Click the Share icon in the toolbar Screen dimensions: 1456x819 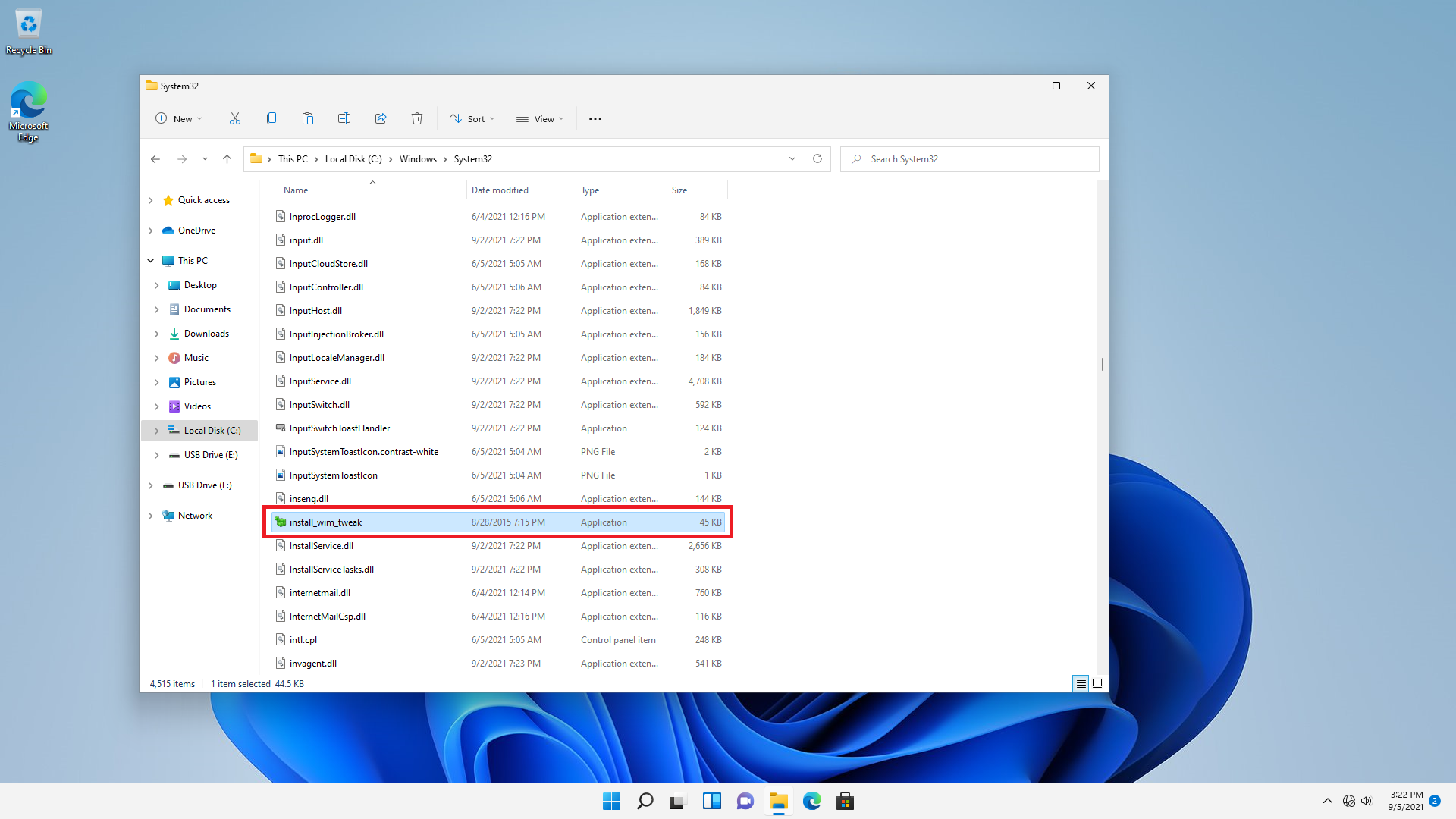[x=380, y=118]
